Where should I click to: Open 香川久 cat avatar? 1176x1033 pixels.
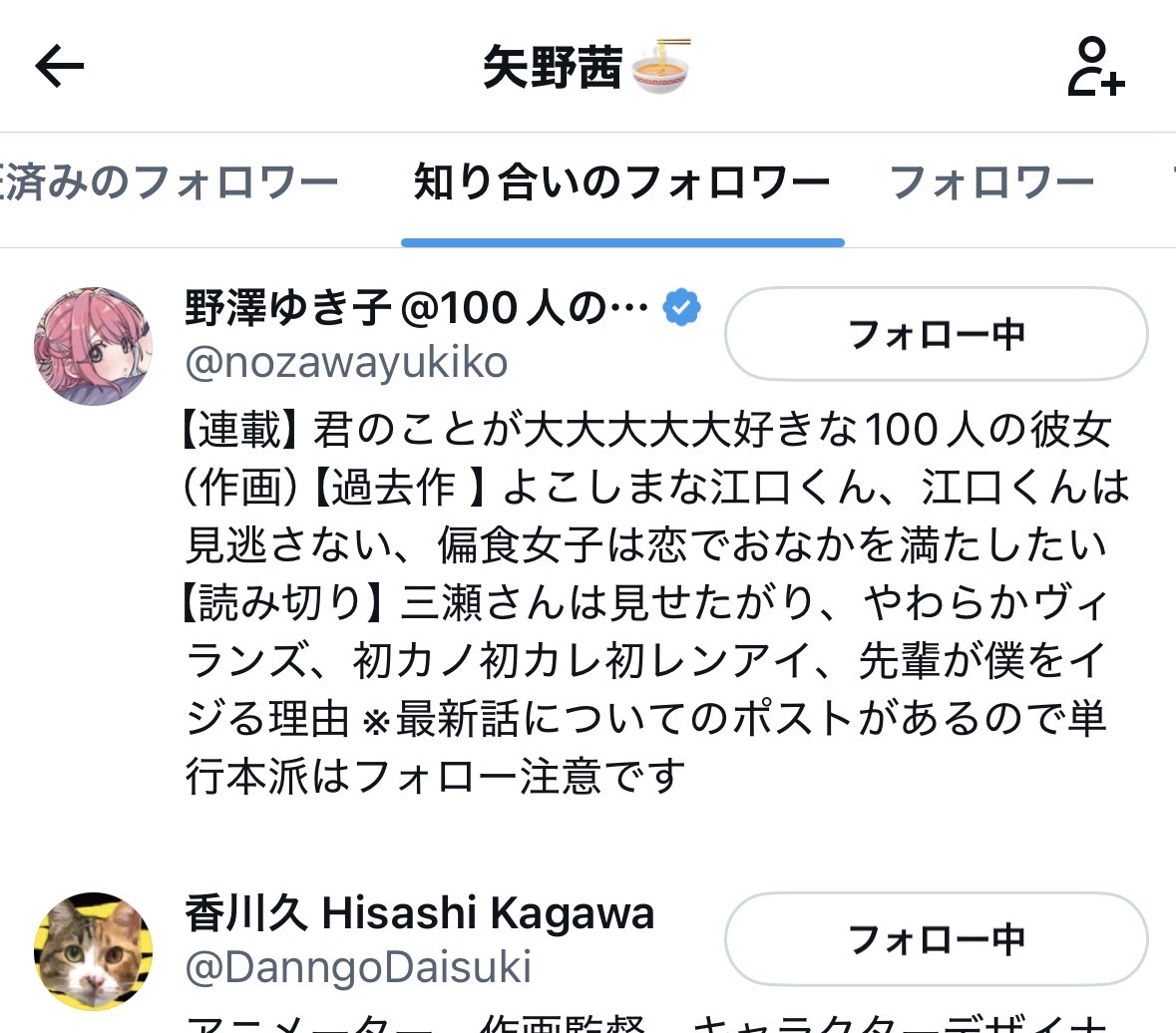[x=94, y=951]
